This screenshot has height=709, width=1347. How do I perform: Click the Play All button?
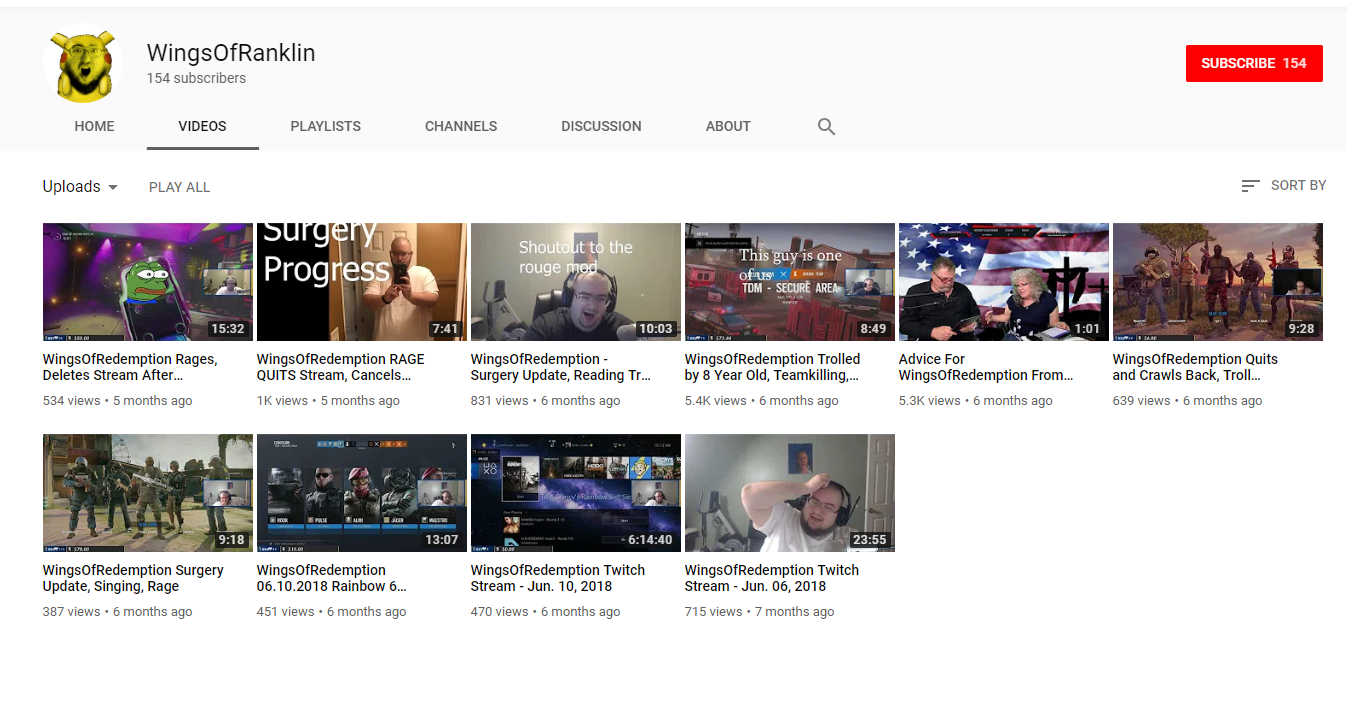click(180, 187)
